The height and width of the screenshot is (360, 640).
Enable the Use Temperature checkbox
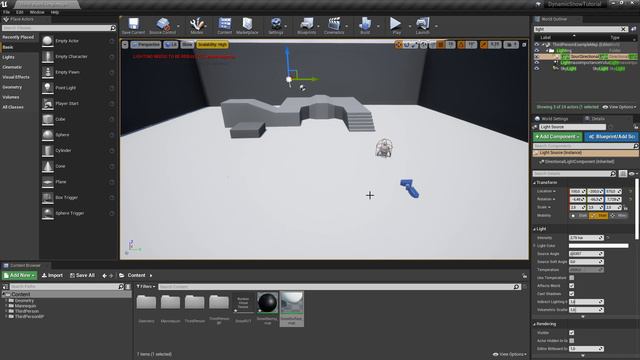click(571, 278)
